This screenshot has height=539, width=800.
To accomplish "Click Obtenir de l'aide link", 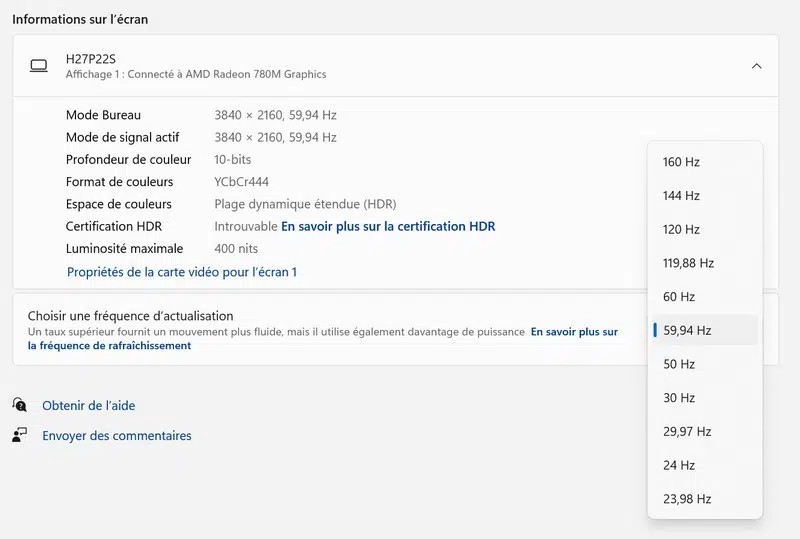I will click(88, 406).
